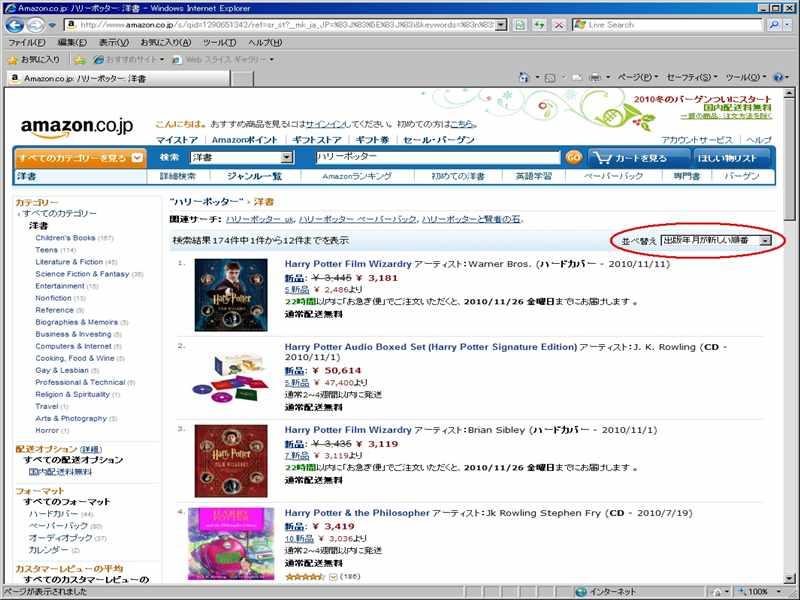This screenshot has width=800, height=600.
Task: Select the Amazon.co.jp ハリーポッター browser tab
Action: (x=118, y=78)
